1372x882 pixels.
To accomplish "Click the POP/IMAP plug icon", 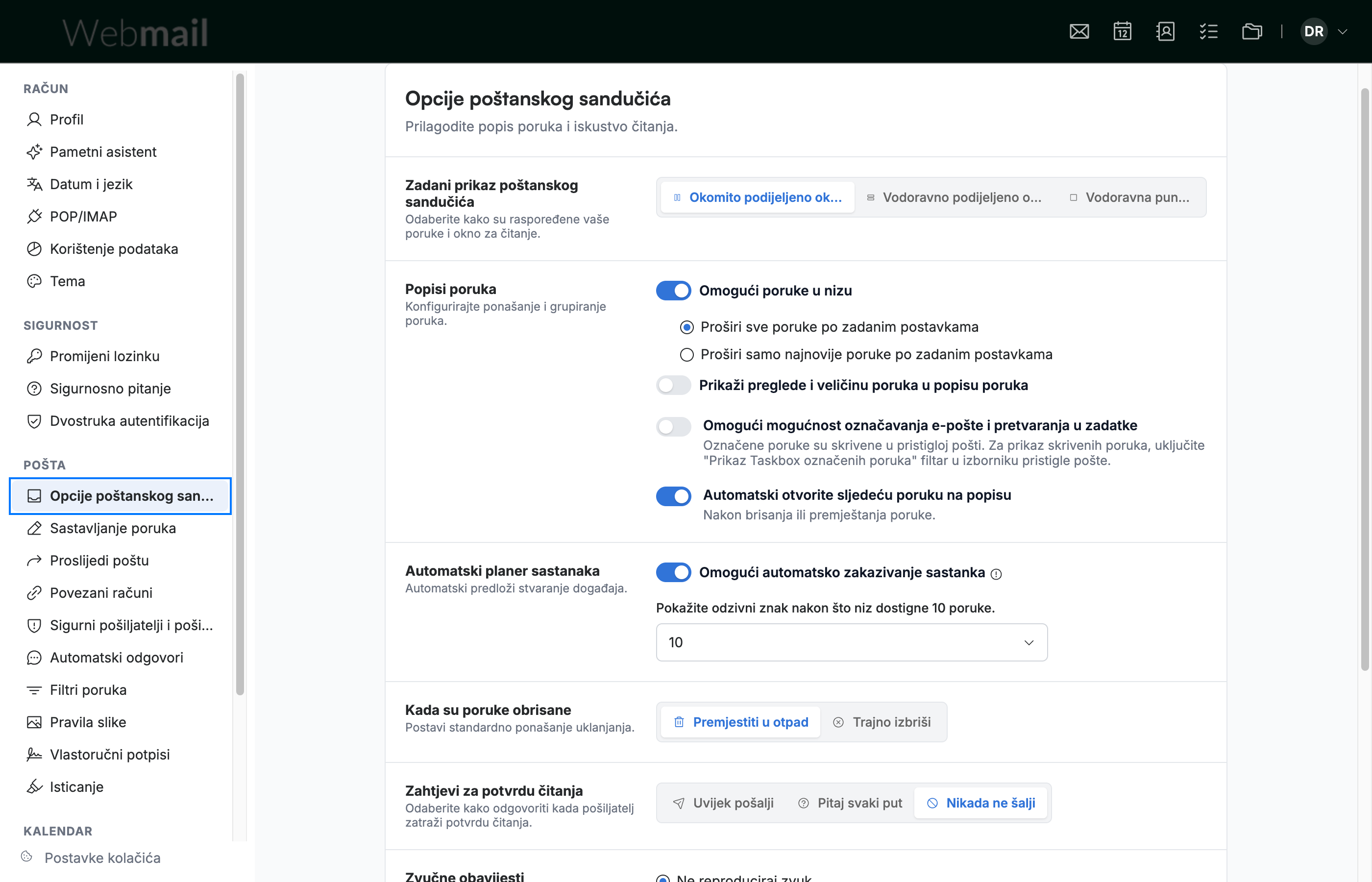I will click(34, 217).
